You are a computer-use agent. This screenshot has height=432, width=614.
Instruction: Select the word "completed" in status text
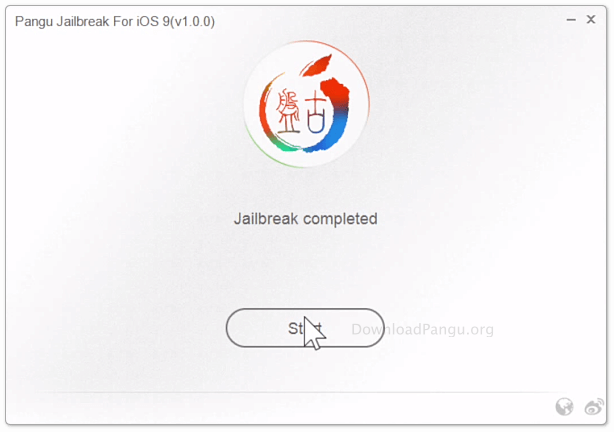point(340,219)
